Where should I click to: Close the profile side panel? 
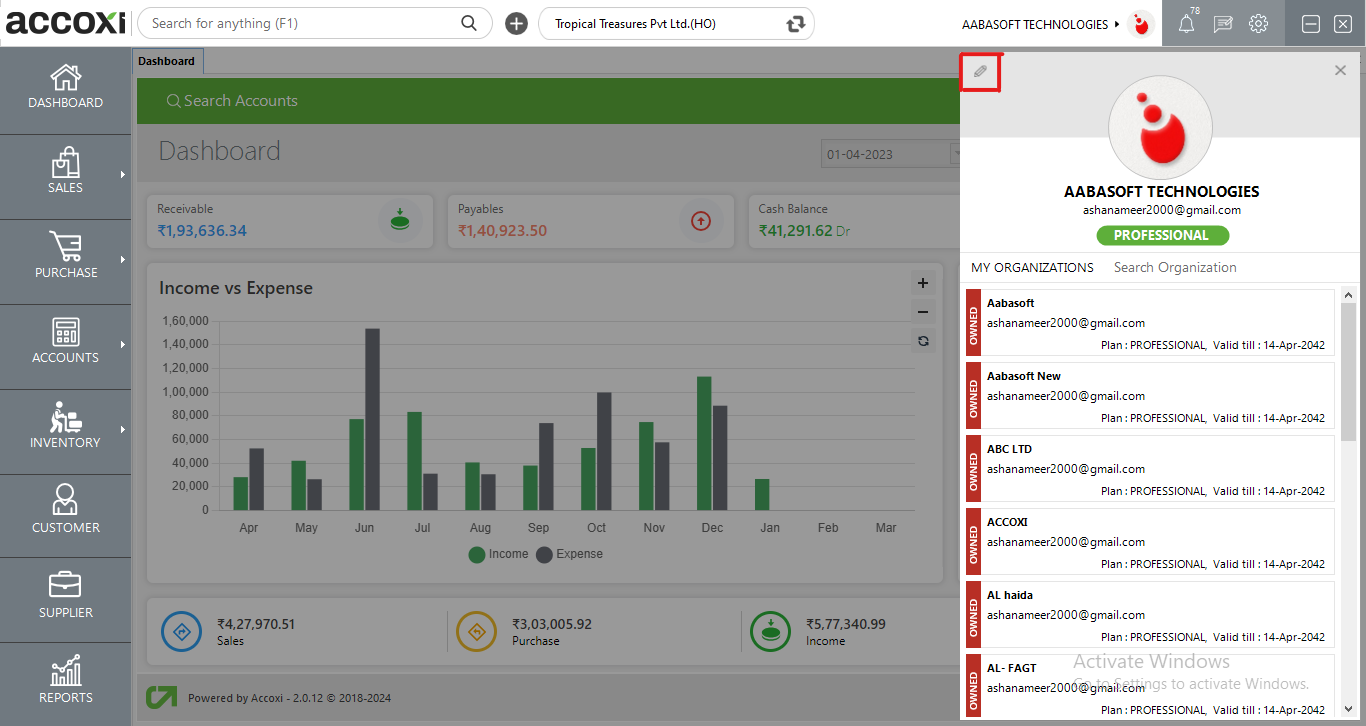(x=1340, y=70)
